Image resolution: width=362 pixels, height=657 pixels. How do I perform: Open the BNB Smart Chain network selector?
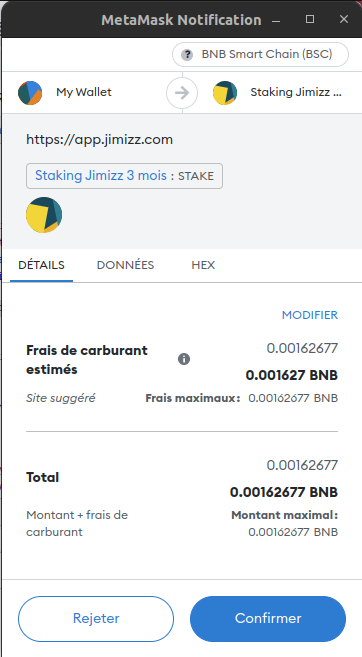tap(260, 54)
